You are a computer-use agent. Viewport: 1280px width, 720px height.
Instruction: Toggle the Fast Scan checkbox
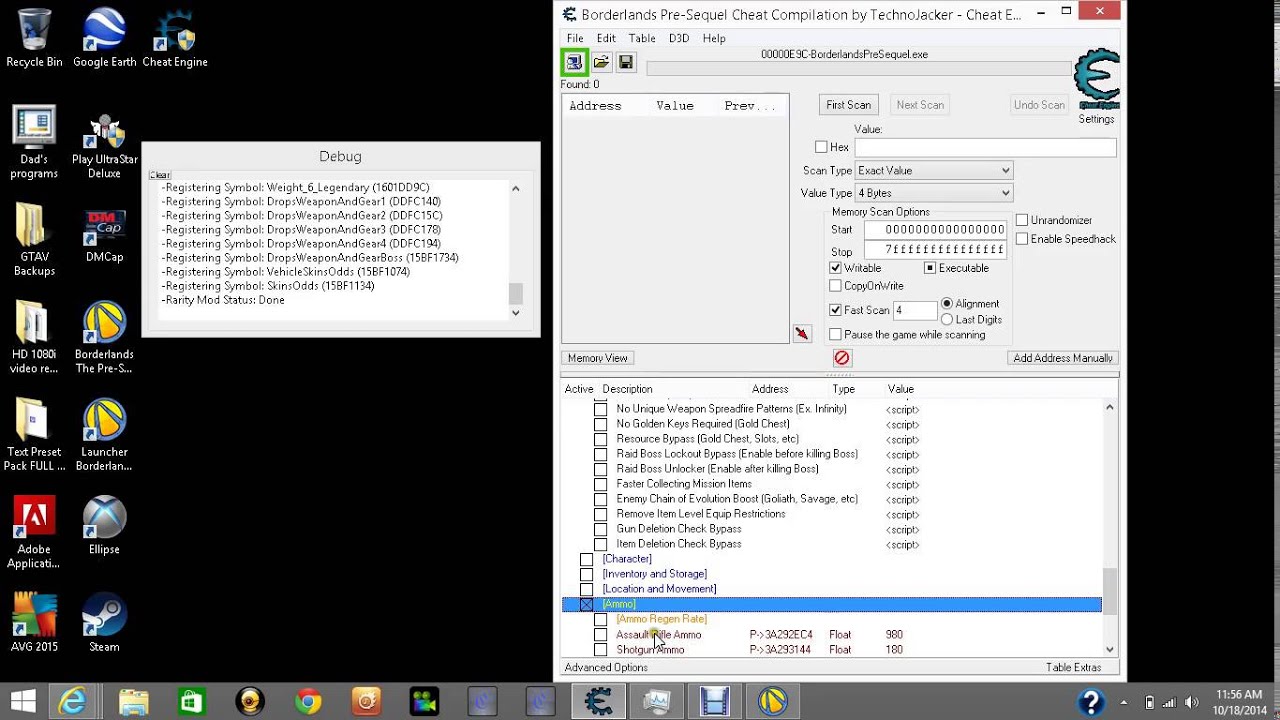(x=836, y=310)
